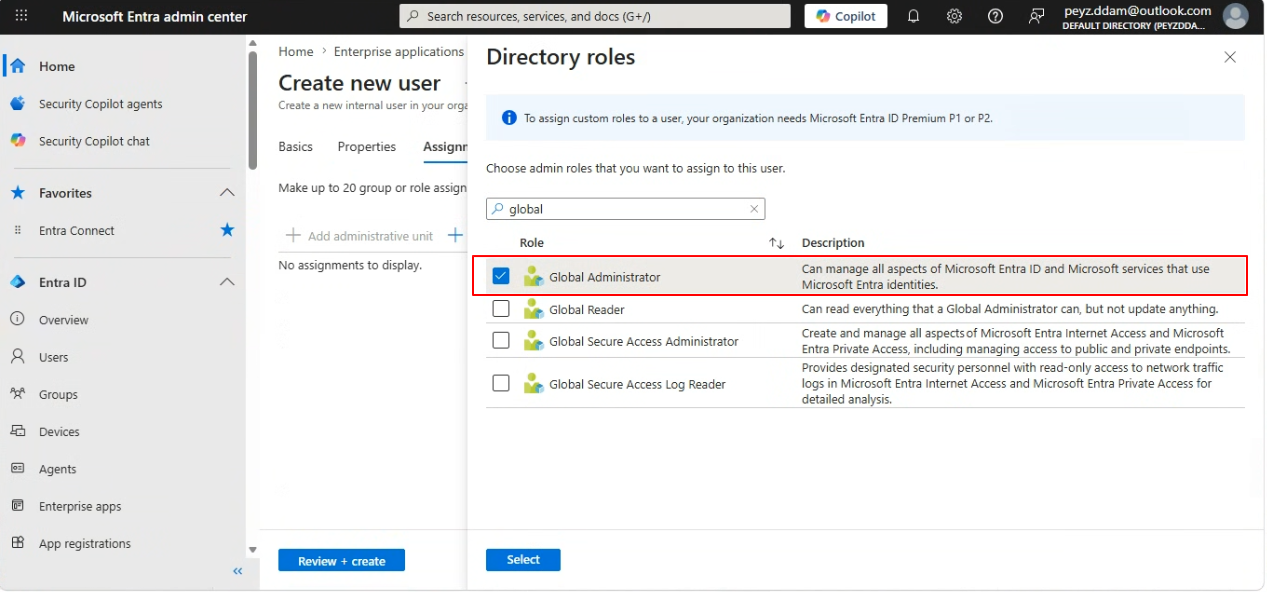The width and height of the screenshot is (1267, 592).
Task: Open the help question mark icon
Action: (995, 16)
